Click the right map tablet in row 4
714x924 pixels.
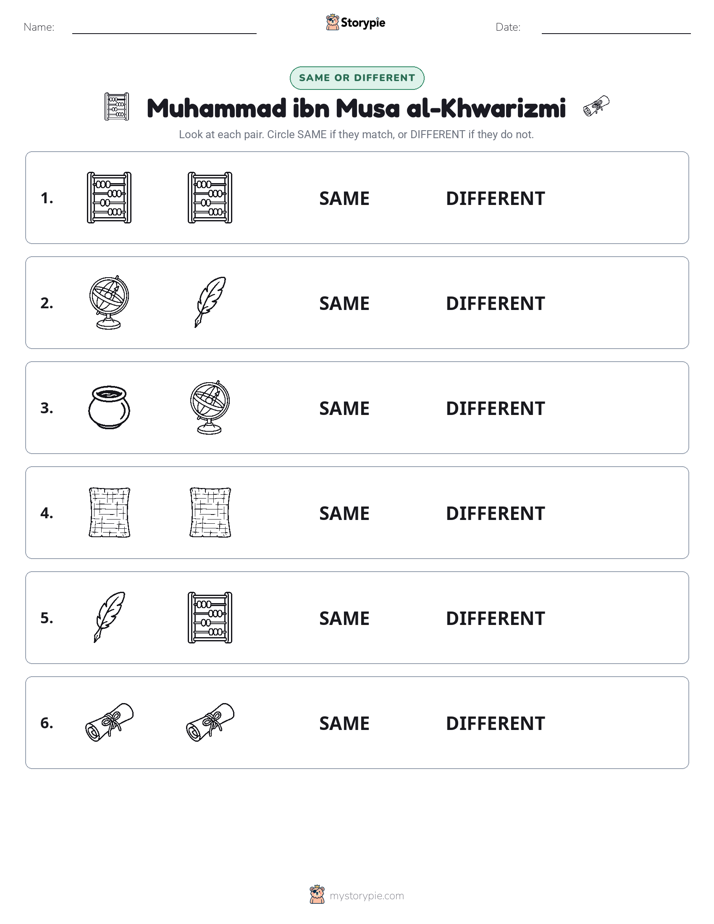click(x=210, y=512)
